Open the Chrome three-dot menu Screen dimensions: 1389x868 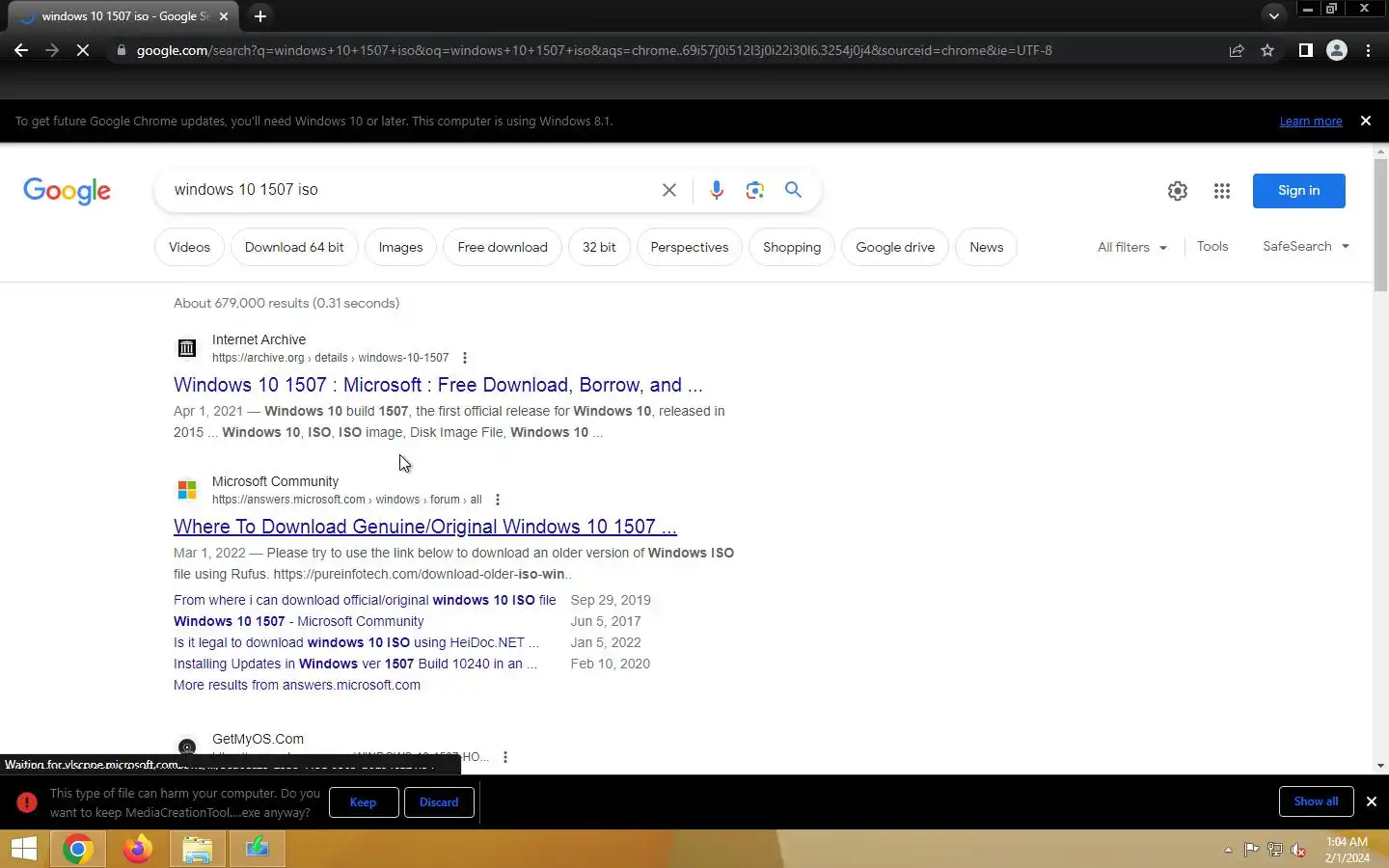coord(1368,50)
